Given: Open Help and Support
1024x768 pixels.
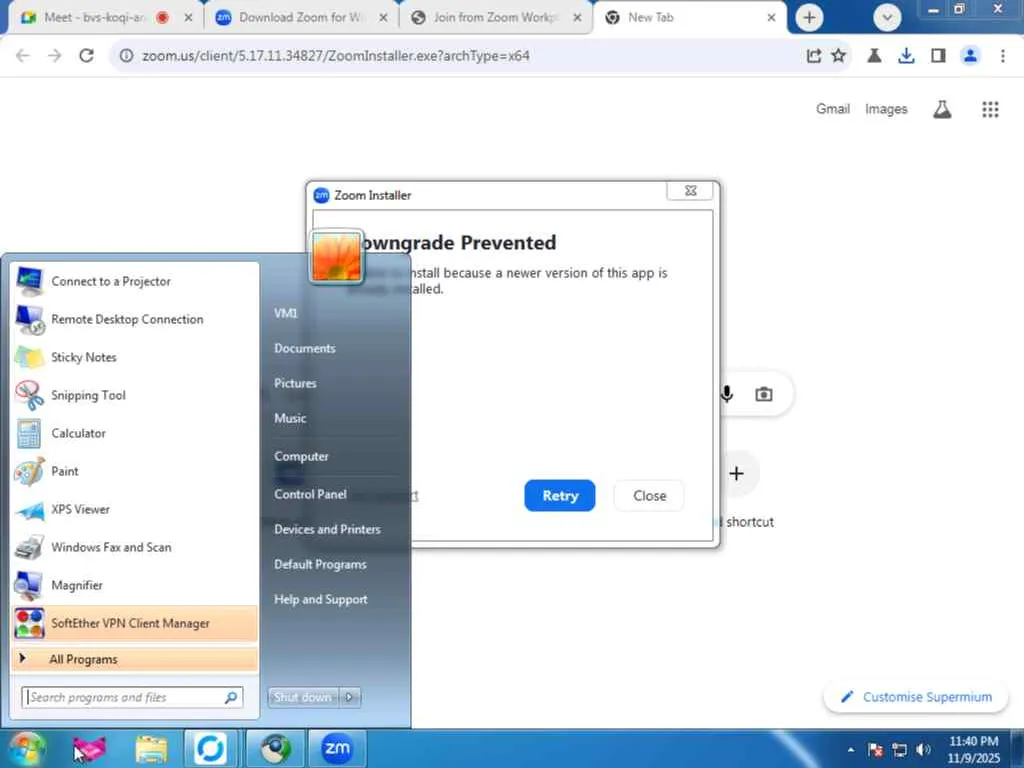Looking at the screenshot, I should 321,600.
